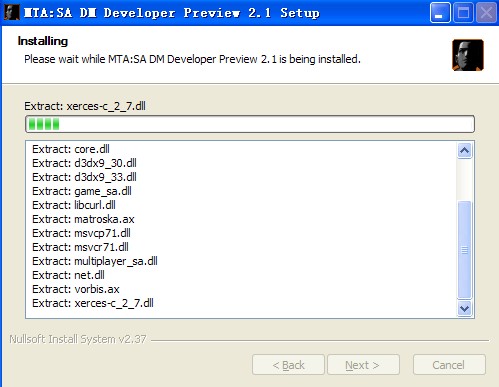Click the scrollbar track above the thumb
This screenshot has width=499, height=387.
tap(464, 180)
